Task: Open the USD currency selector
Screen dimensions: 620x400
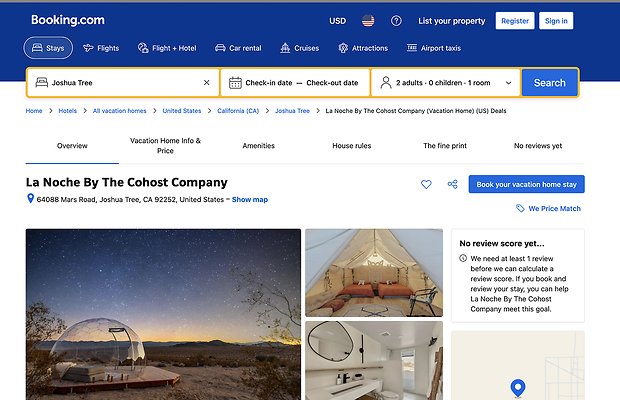Action: [x=338, y=20]
